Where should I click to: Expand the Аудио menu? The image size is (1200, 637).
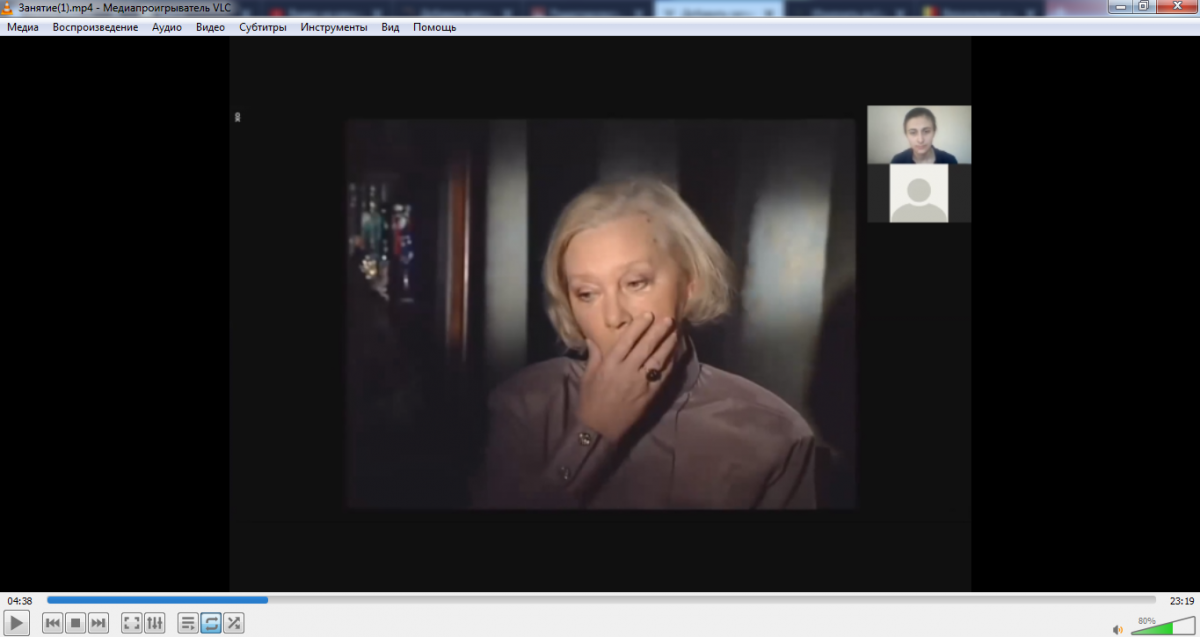click(x=167, y=27)
